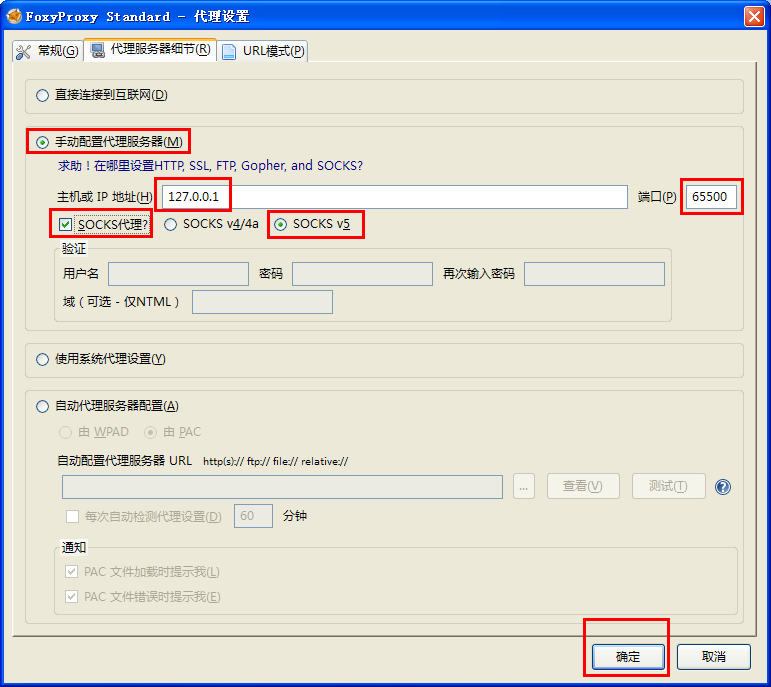771x687 pixels.
Task: Click the auto-config proxy URL field
Action: (x=282, y=487)
